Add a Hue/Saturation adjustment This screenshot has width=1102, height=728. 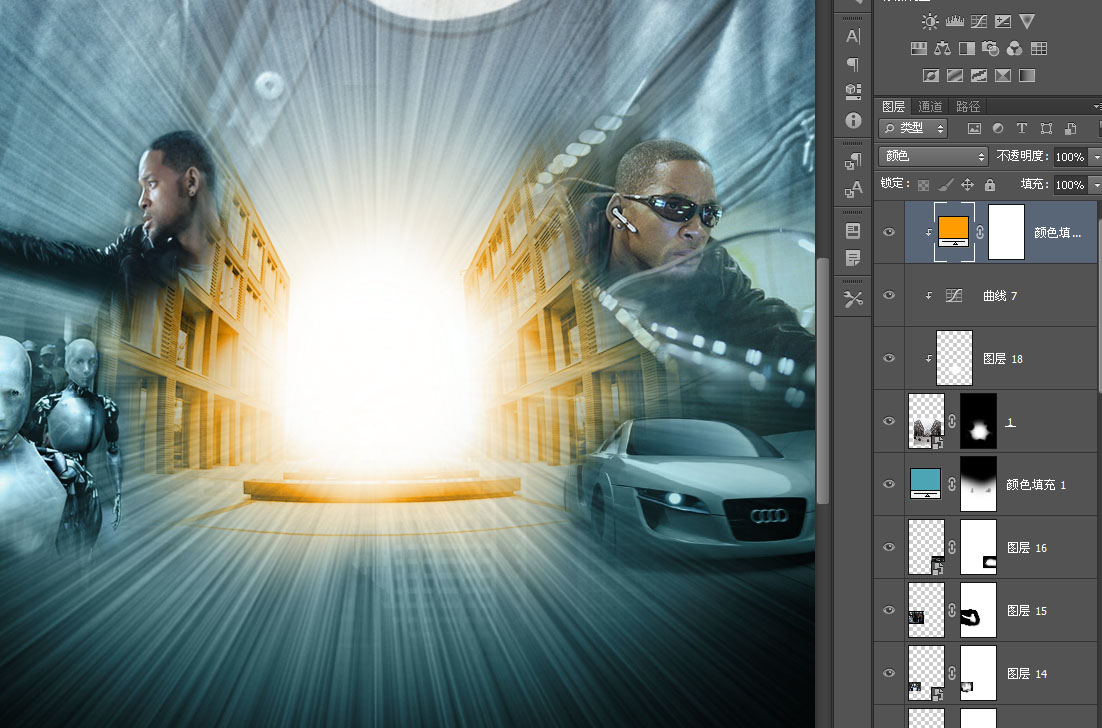[919, 48]
